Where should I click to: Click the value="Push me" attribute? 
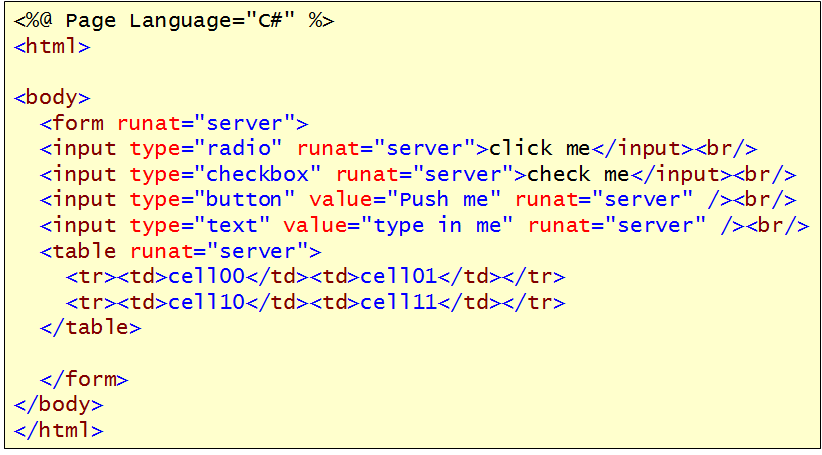[x=406, y=200]
